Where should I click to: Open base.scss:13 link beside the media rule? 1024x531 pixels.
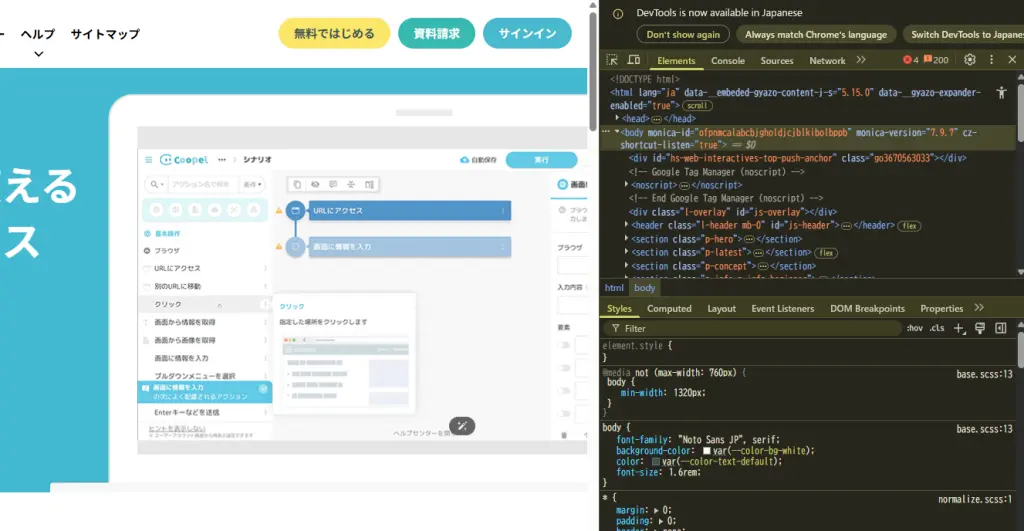pos(984,374)
